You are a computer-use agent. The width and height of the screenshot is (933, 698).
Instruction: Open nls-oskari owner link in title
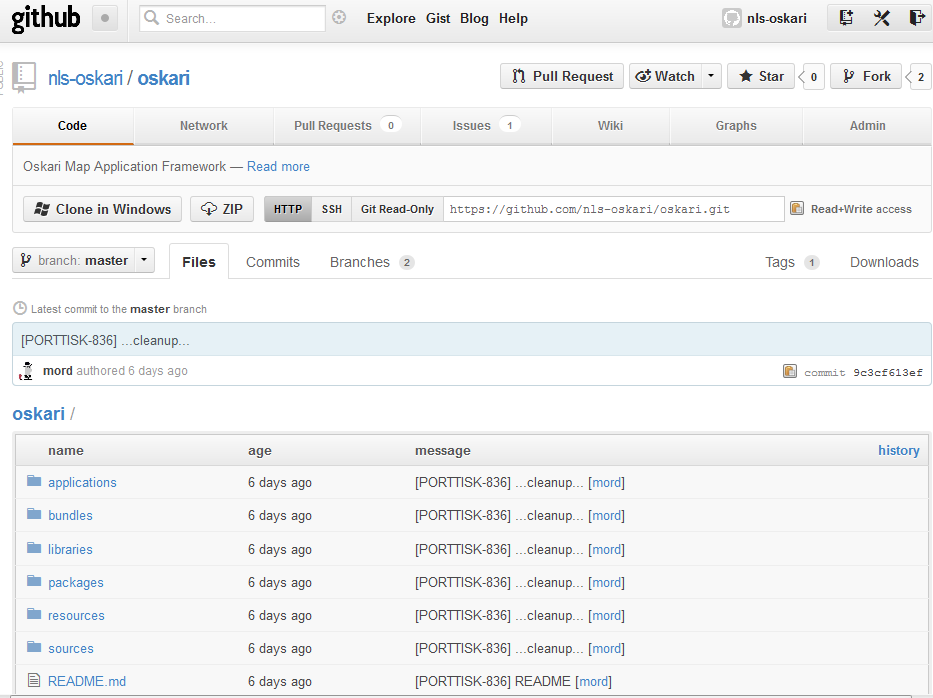coord(85,78)
